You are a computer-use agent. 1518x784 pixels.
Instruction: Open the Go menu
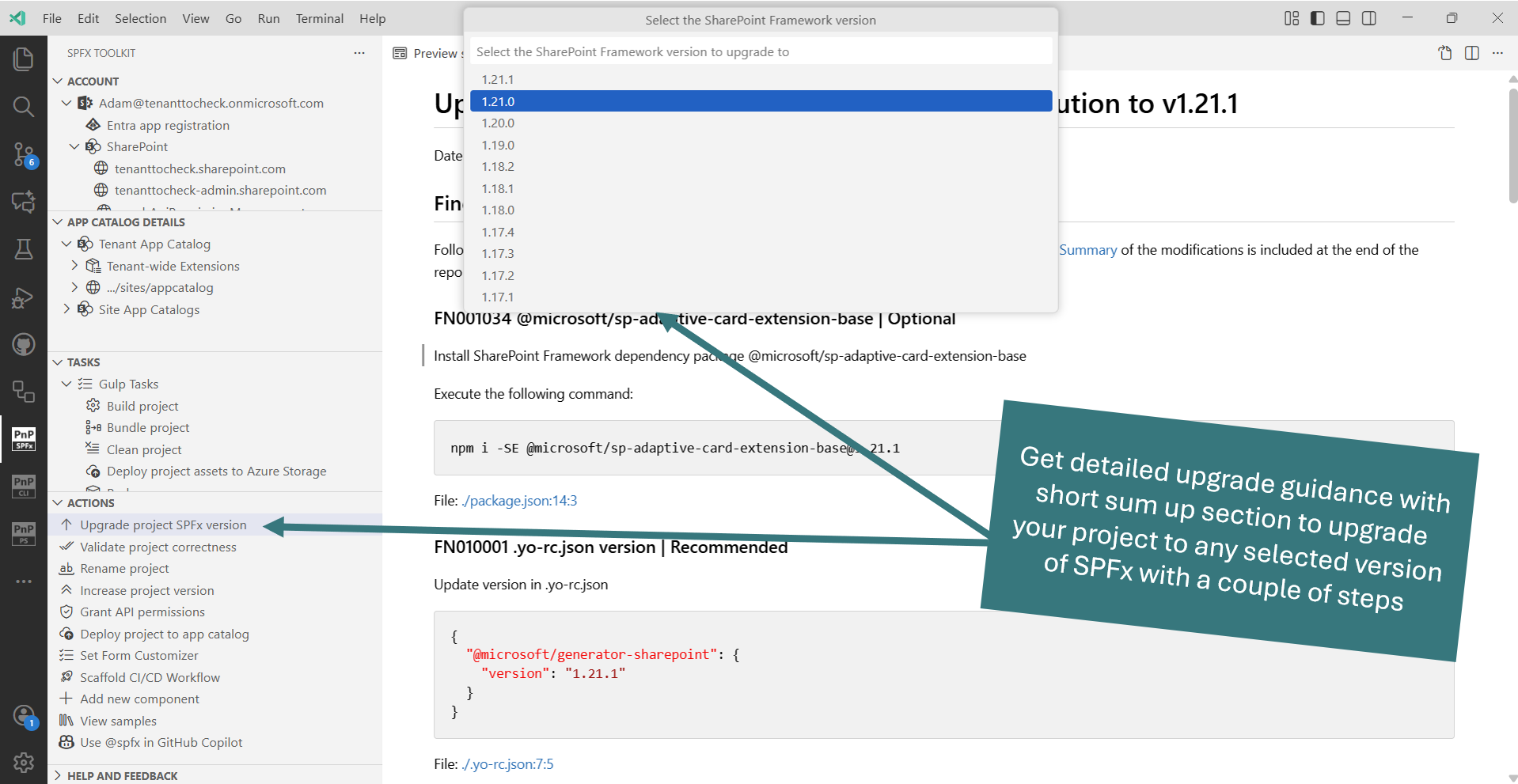coord(233,18)
